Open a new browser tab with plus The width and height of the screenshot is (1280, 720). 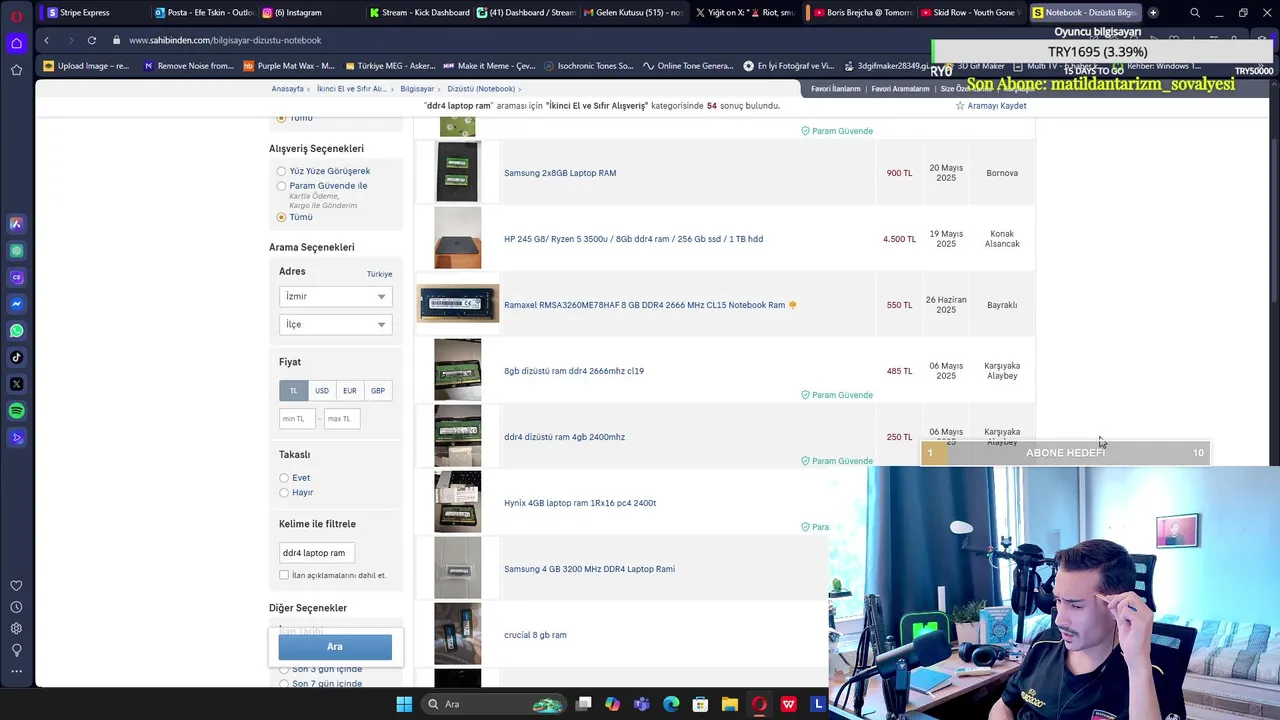point(1153,13)
